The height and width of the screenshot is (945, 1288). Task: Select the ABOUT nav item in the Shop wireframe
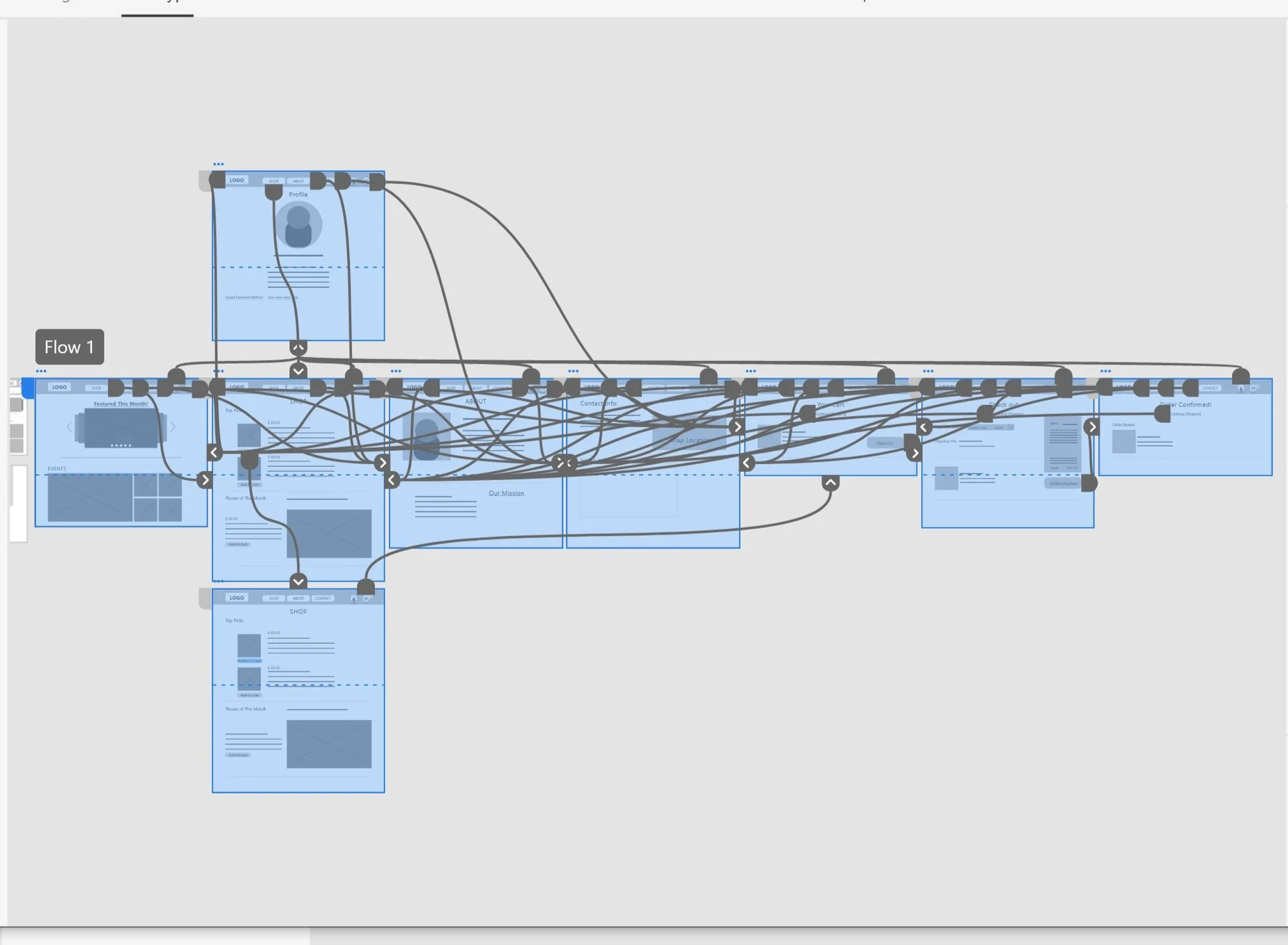point(298,387)
